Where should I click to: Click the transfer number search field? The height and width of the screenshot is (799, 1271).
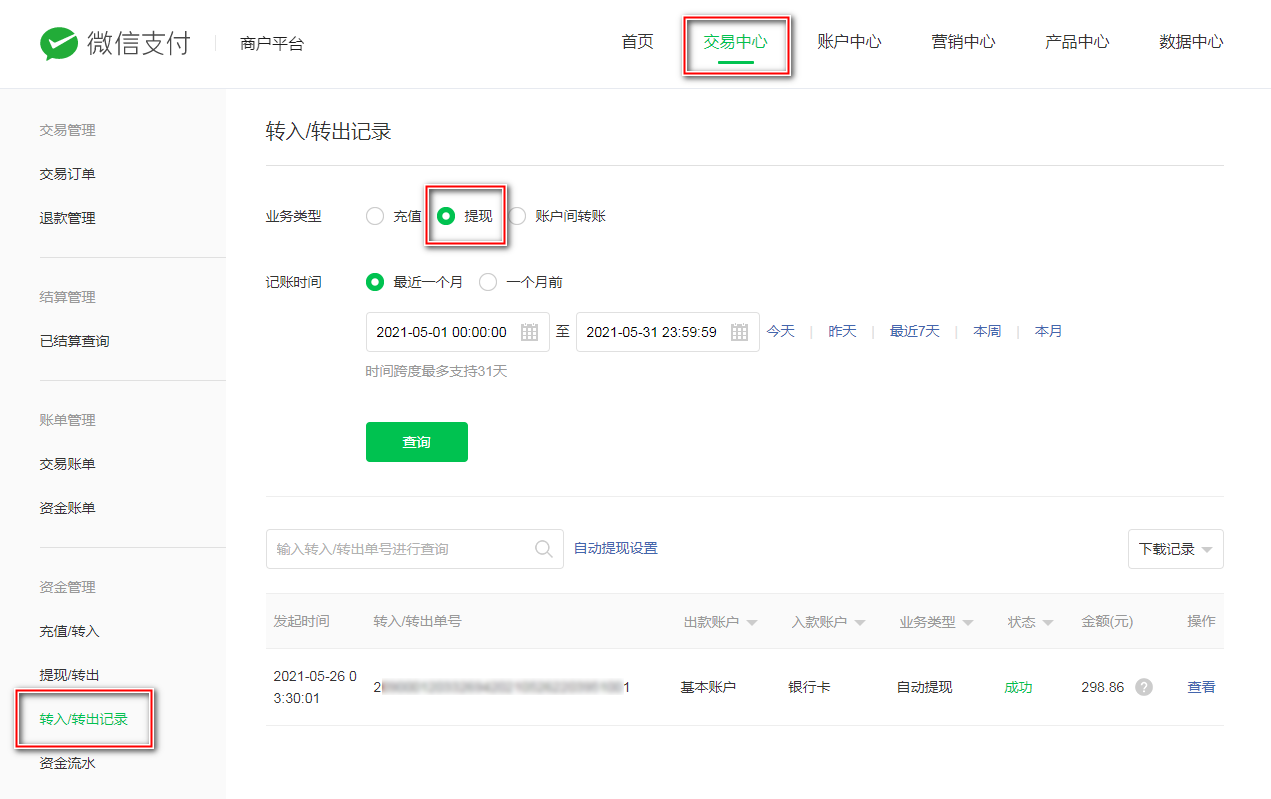(x=400, y=549)
